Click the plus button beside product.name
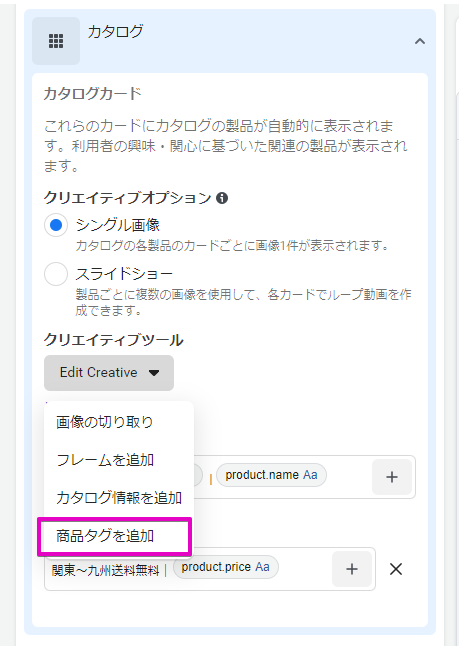Viewport: 459px width, 646px height. 391,477
